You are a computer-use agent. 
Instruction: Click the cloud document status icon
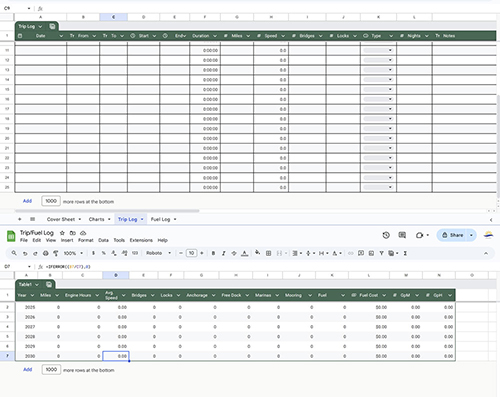coord(83,233)
